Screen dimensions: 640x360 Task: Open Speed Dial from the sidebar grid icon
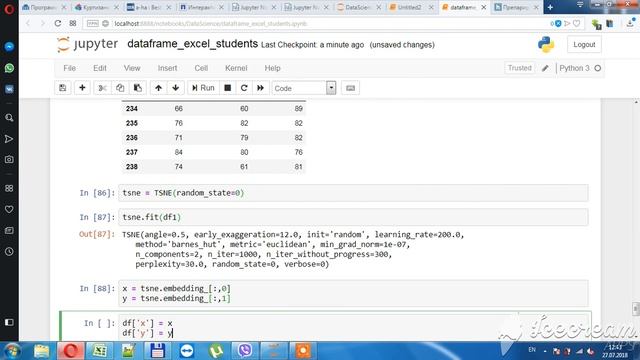[x=9, y=188]
